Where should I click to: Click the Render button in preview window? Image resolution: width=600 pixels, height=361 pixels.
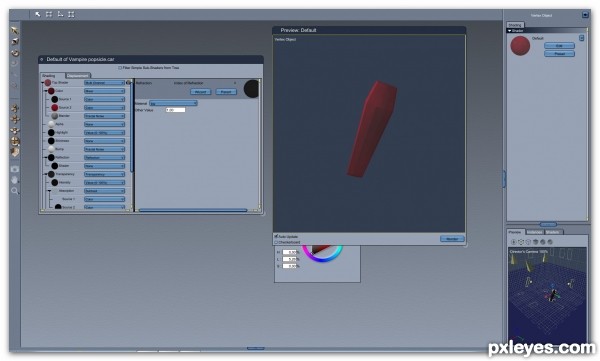452,239
